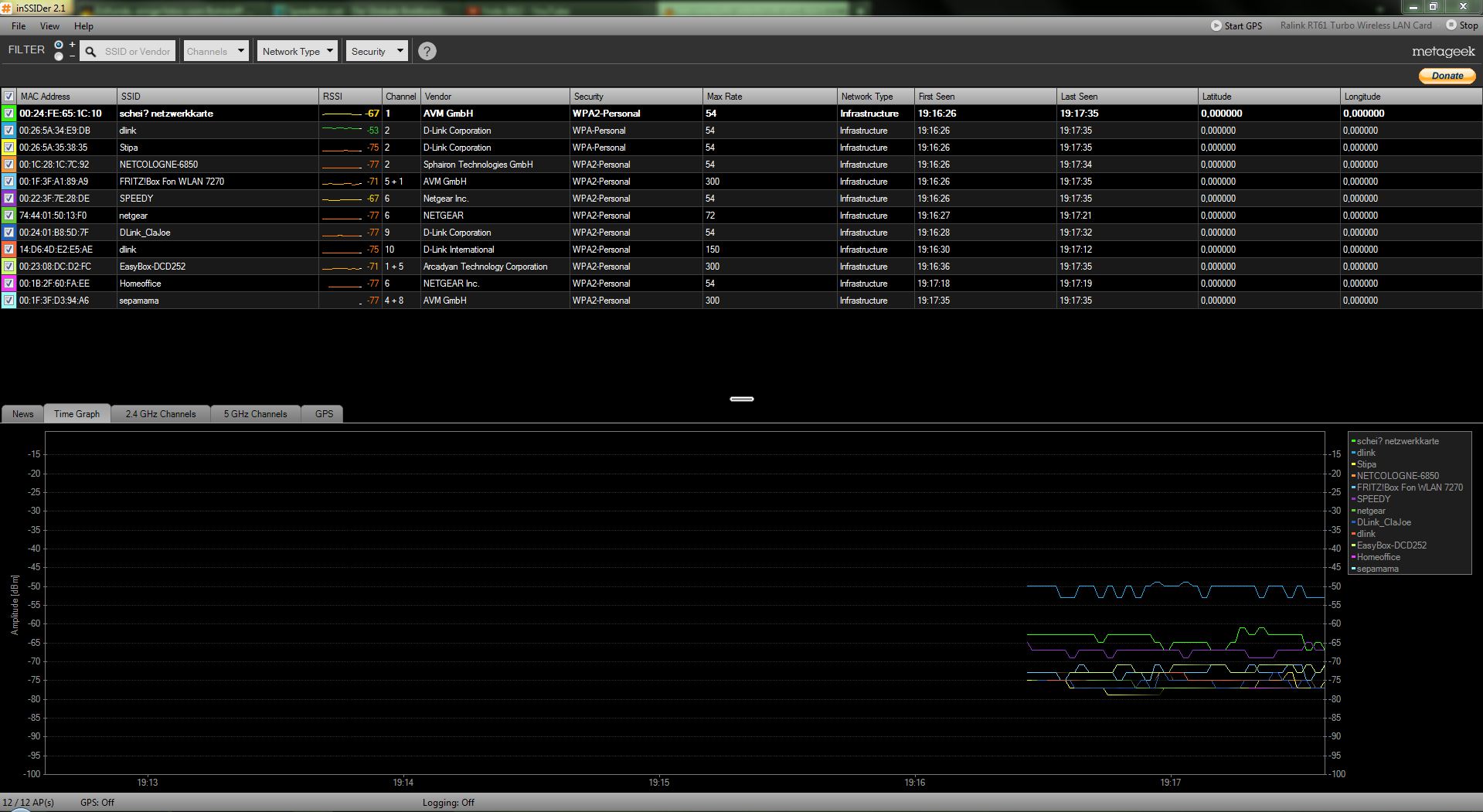This screenshot has width=1483, height=812.
Task: Sort the table by SSID column header
Action: coord(218,97)
